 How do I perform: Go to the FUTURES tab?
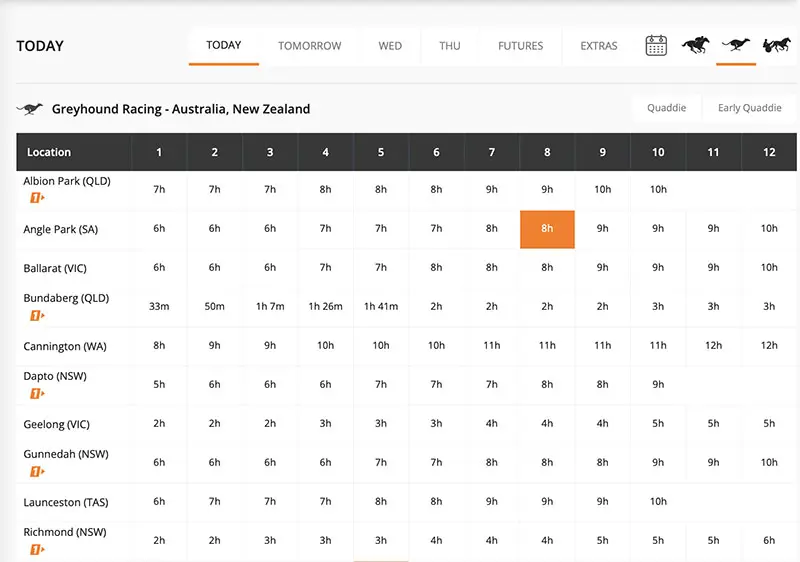[x=520, y=46]
